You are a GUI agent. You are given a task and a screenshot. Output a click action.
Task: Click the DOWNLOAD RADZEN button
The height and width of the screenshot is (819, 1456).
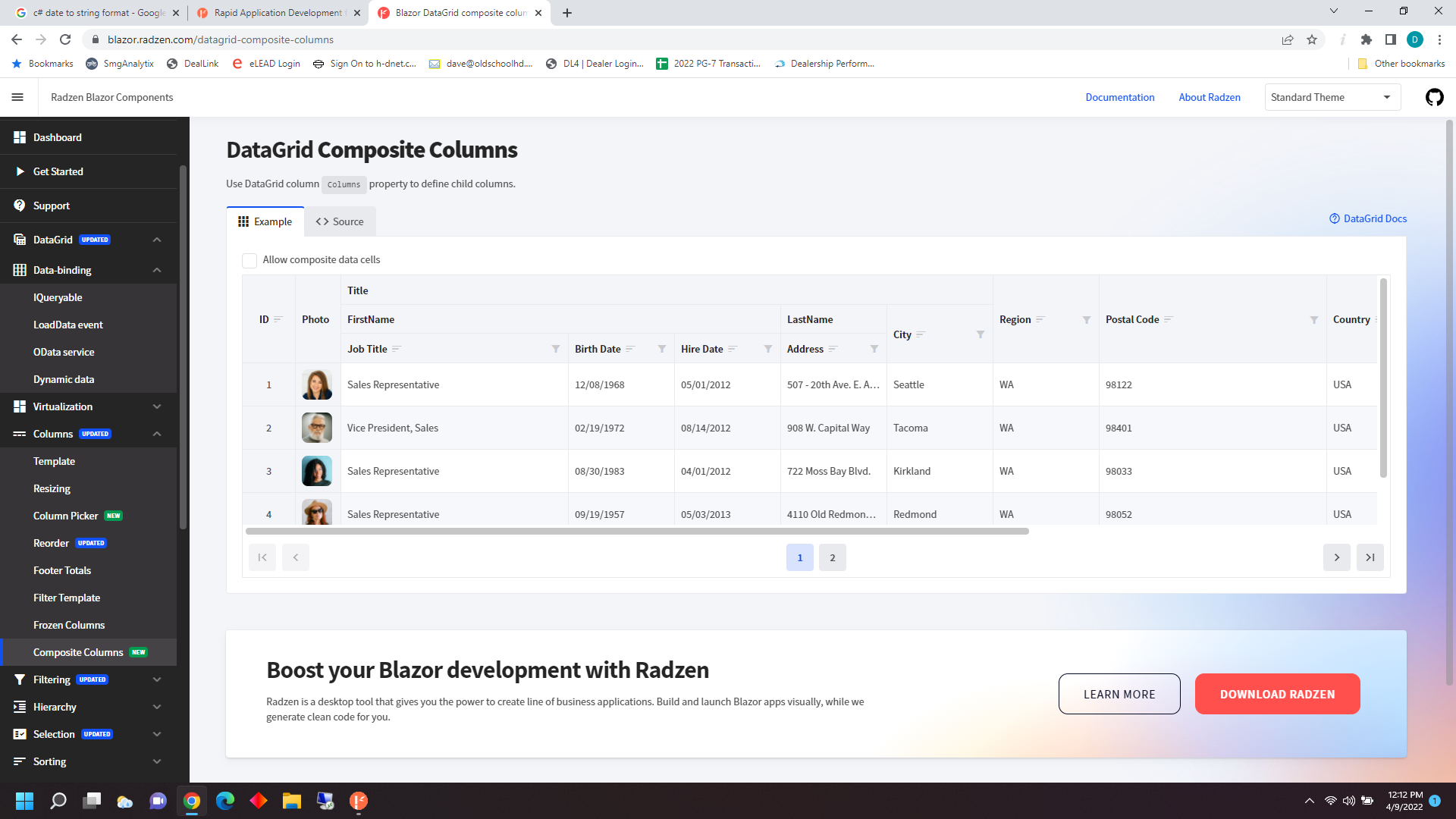(1277, 694)
